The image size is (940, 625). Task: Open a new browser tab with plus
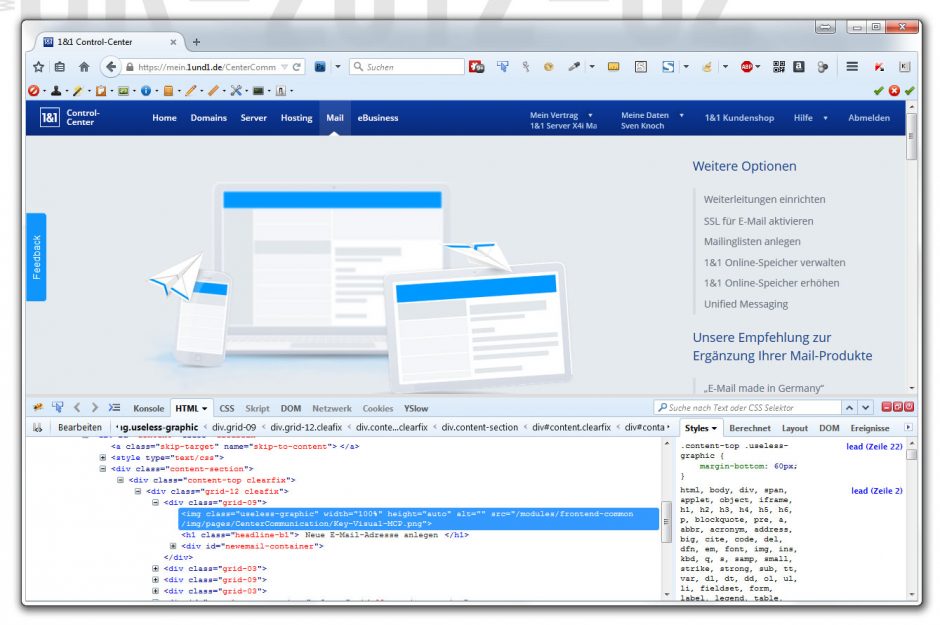[196, 42]
